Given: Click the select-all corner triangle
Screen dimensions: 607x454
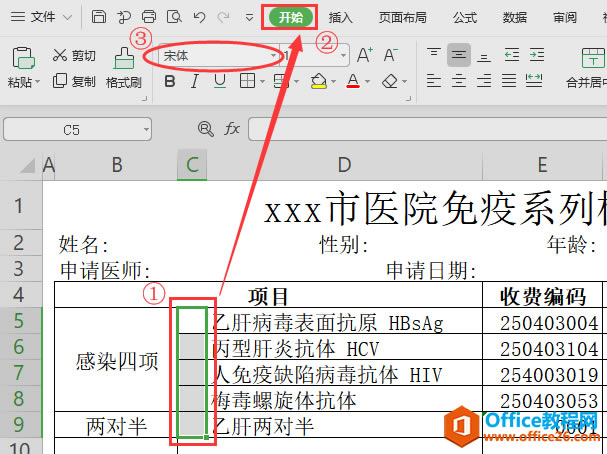Looking at the screenshot, I should tap(27, 165).
